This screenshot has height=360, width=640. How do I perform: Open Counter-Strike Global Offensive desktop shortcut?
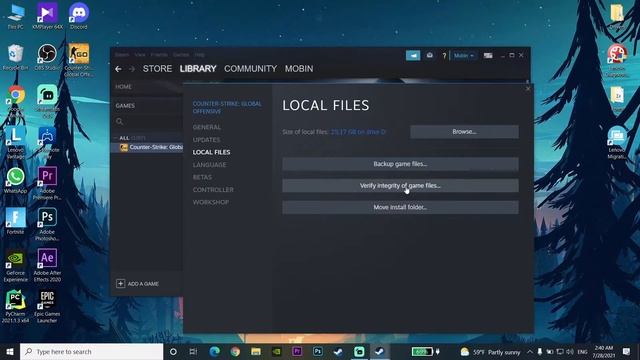[x=79, y=60]
